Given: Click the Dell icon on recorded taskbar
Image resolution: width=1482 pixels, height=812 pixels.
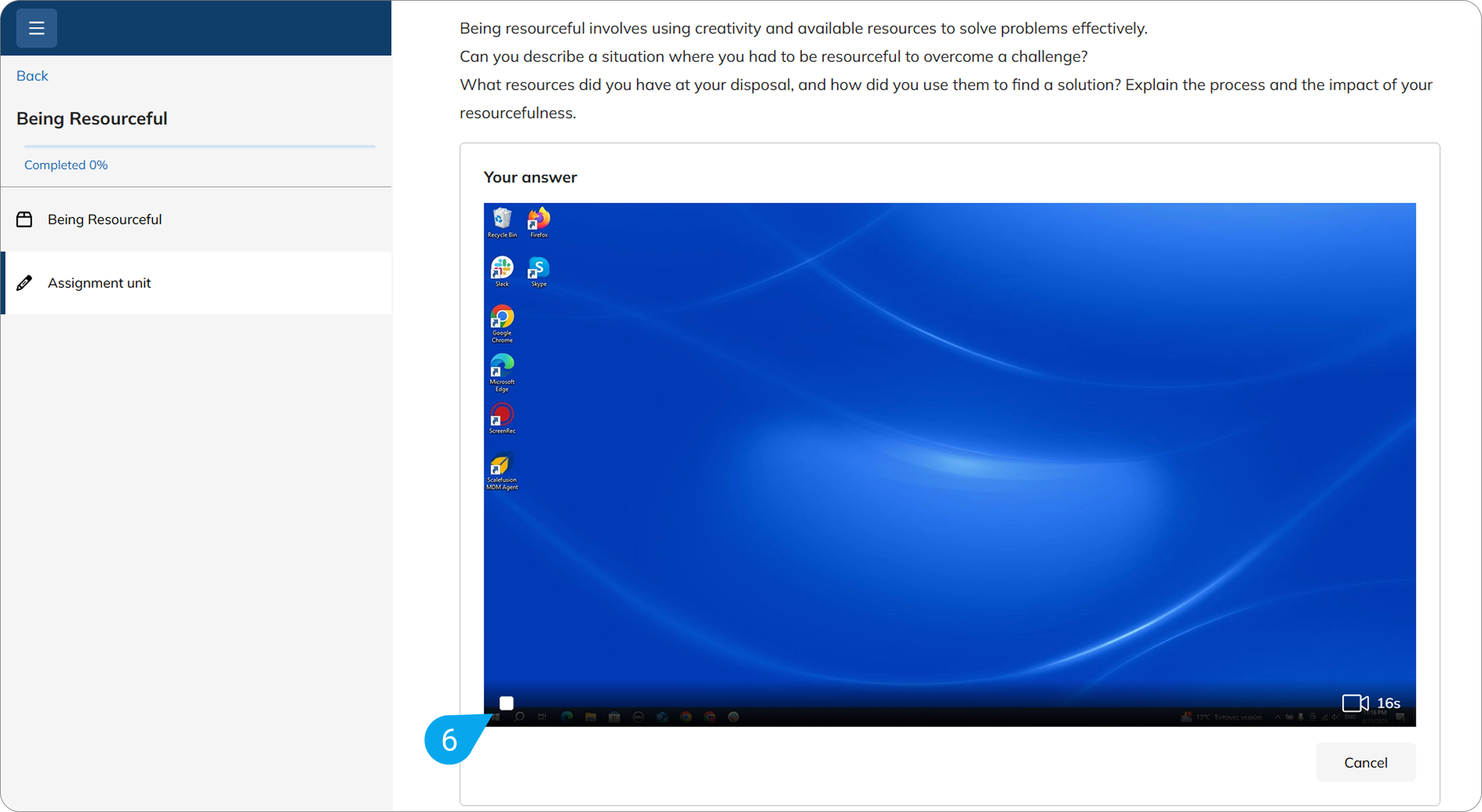Looking at the screenshot, I should coord(638,717).
